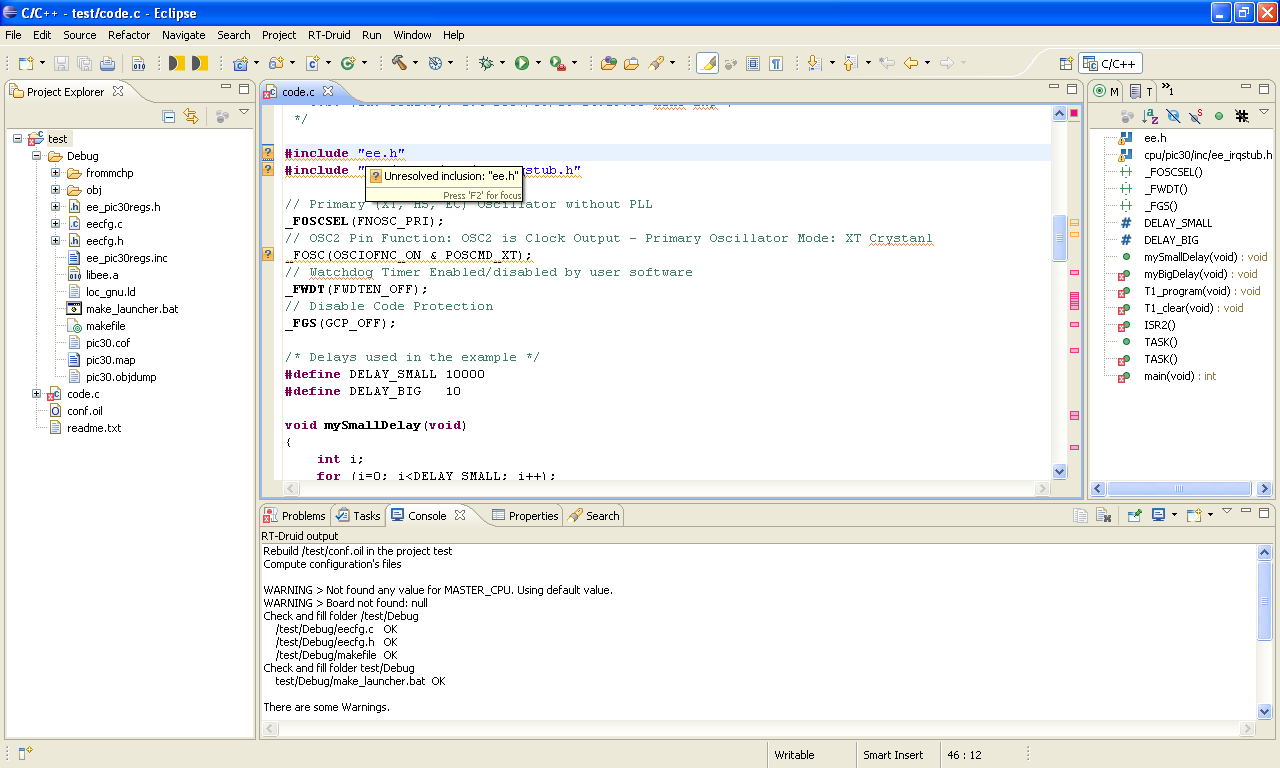1280x768 pixels.
Task: Expand code.c node in Project Explorer
Action: [x=37, y=394]
